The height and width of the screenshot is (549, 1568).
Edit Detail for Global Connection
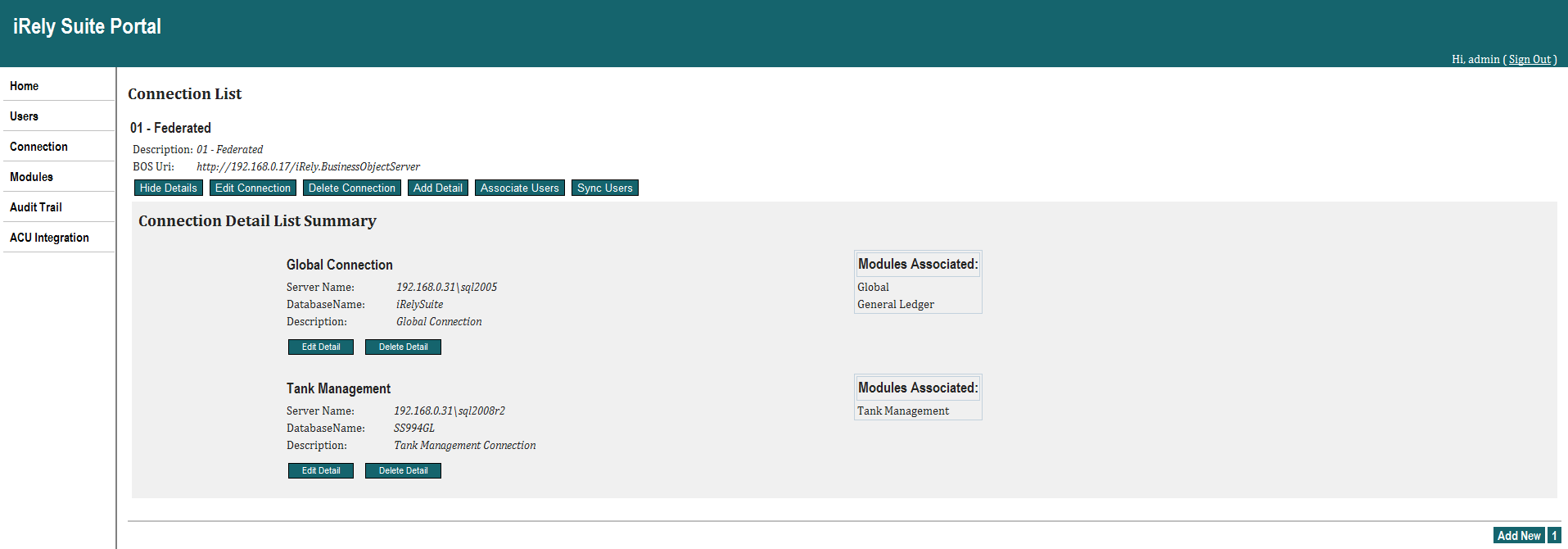point(320,347)
